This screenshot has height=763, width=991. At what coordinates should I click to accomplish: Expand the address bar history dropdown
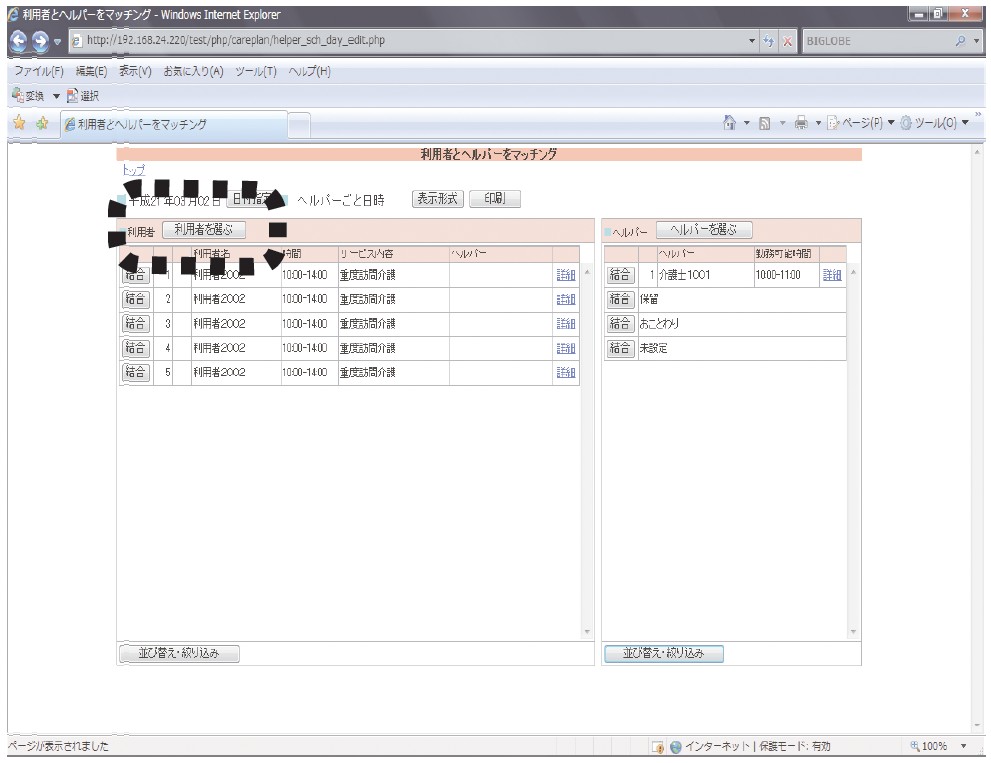pos(751,41)
